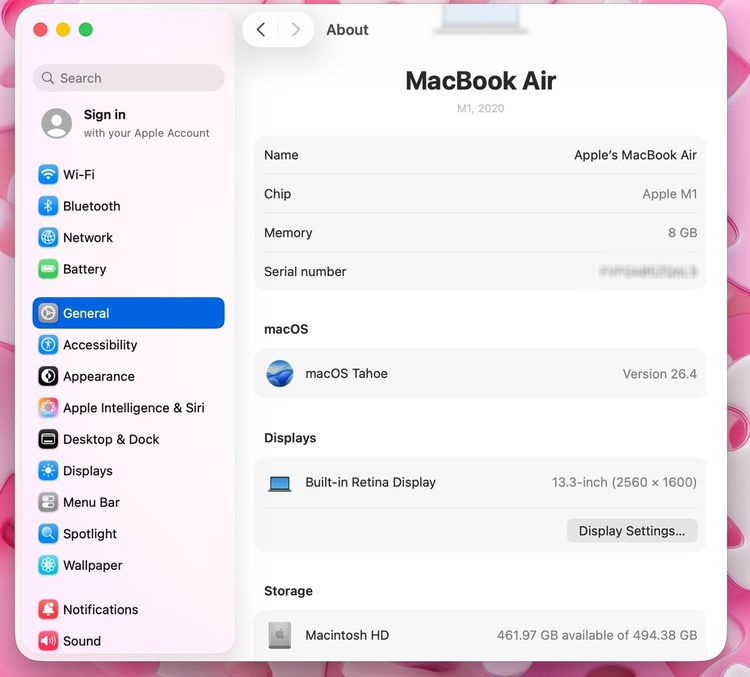Go forward with the right chevron
This screenshot has width=750, height=677.
tap(296, 30)
